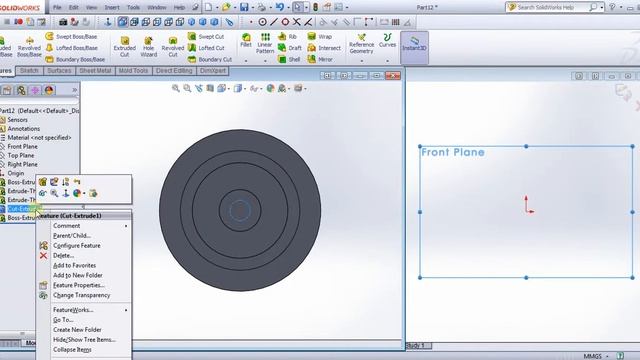Select the Rib tool
This screenshot has width=640, height=360.
coord(287,37)
